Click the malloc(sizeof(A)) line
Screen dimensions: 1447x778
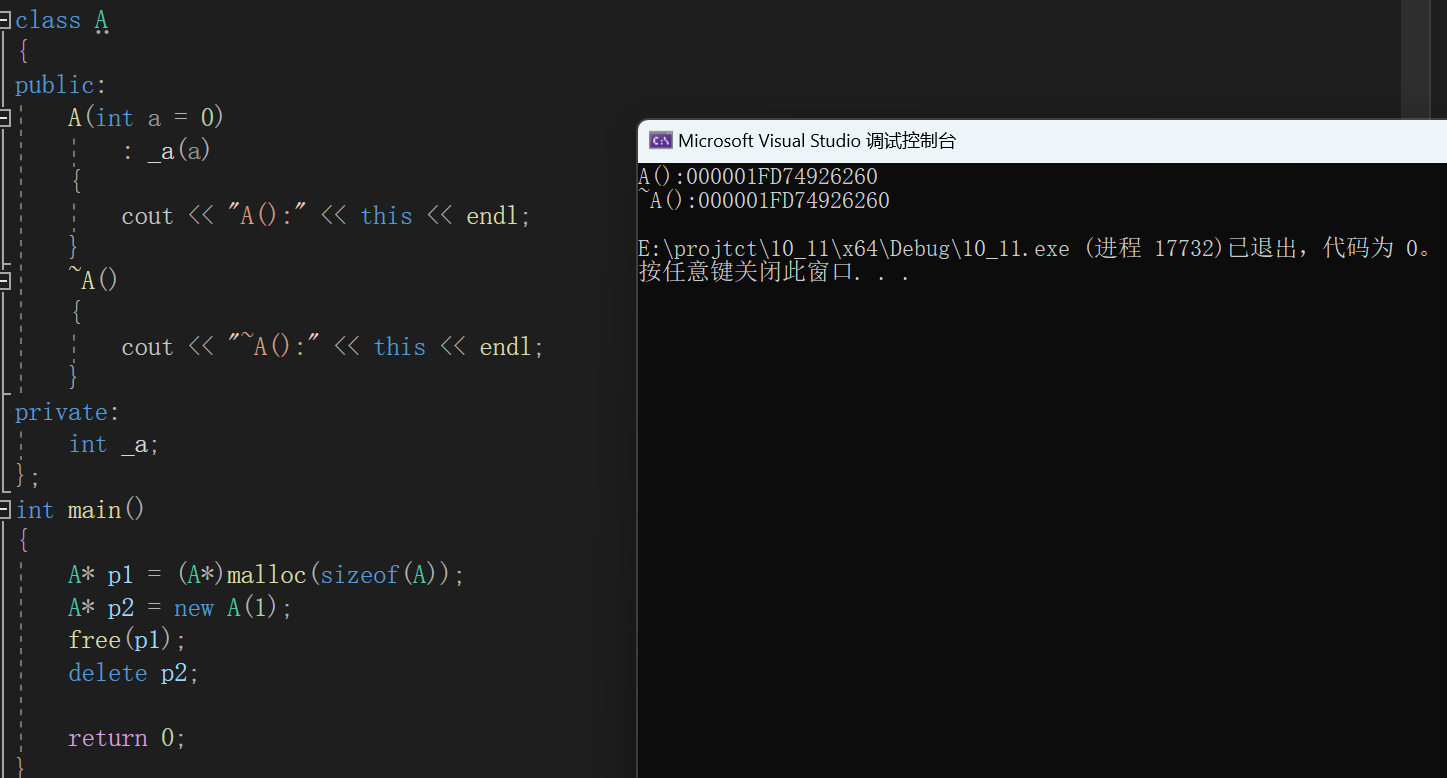(x=267, y=575)
